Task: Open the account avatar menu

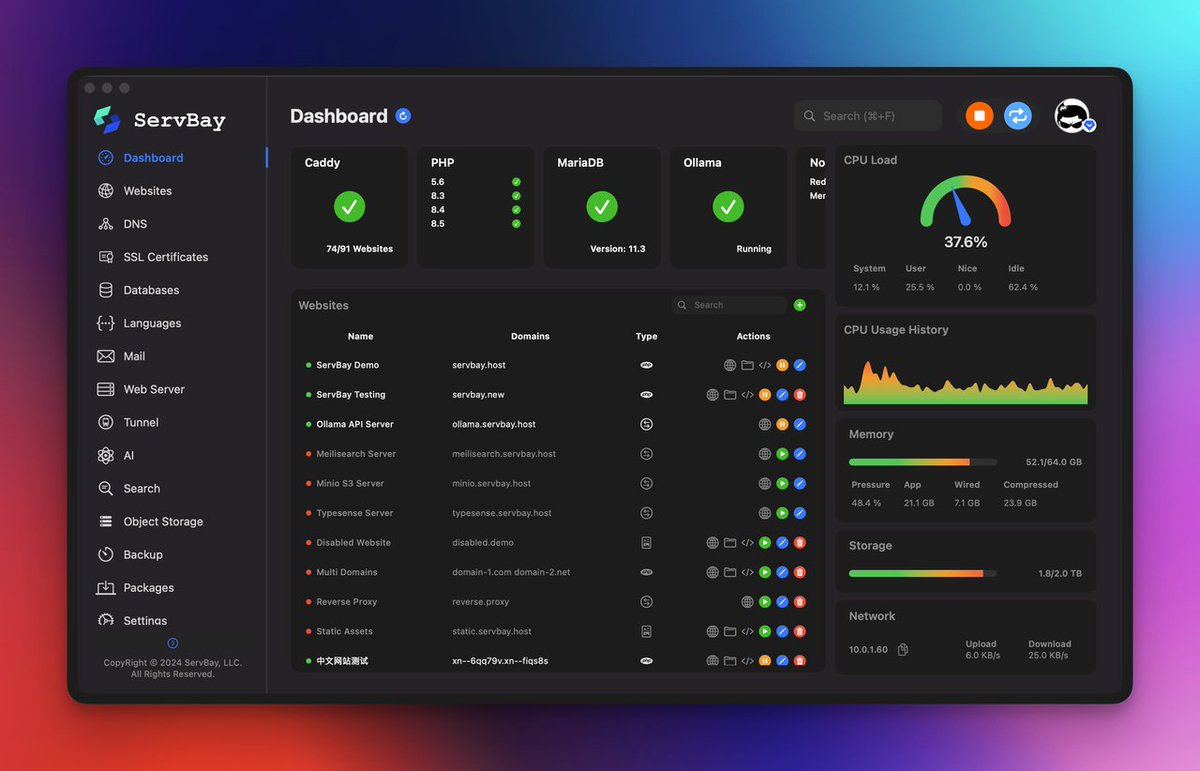Action: pos(1071,115)
